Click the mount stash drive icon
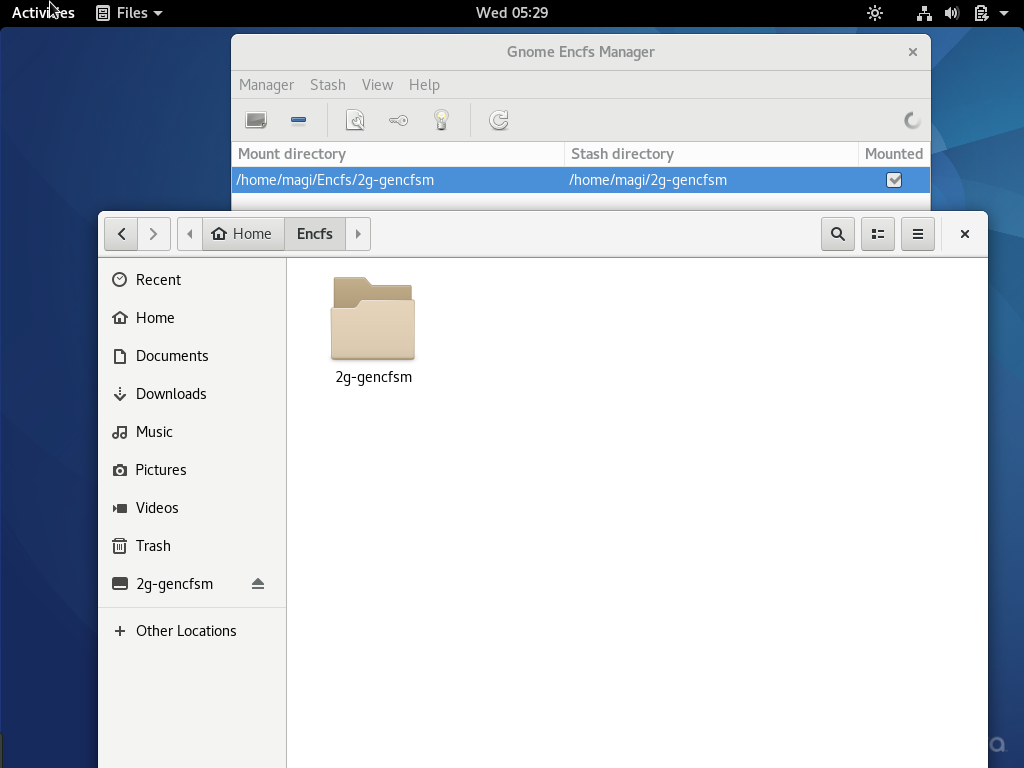This screenshot has width=1024, height=768. click(256, 120)
